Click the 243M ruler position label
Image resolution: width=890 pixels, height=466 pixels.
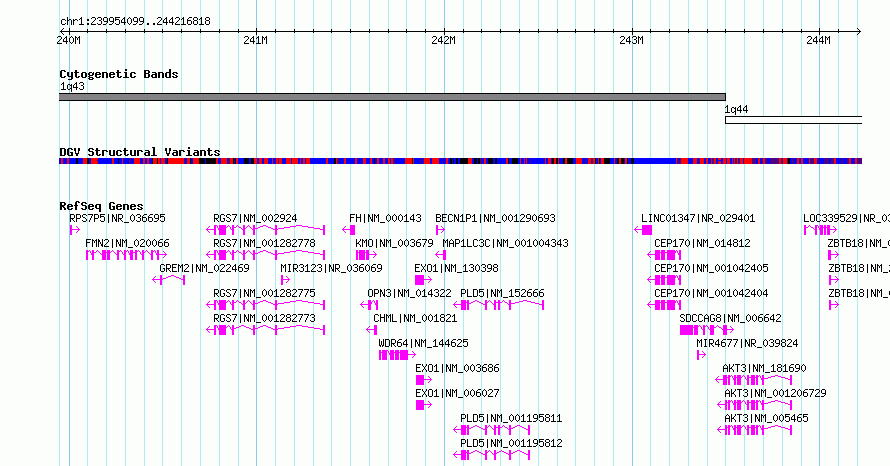click(x=631, y=40)
